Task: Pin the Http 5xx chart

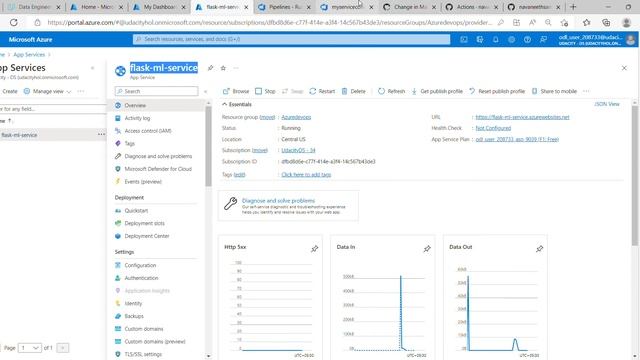Action: coord(314,249)
